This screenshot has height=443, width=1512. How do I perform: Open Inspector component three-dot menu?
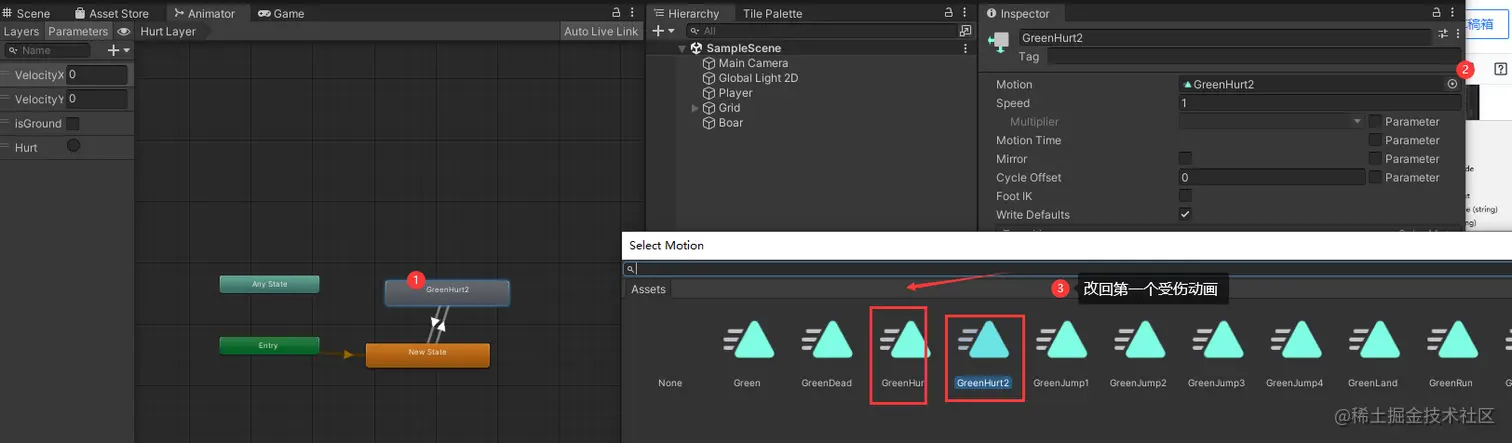[1457, 34]
